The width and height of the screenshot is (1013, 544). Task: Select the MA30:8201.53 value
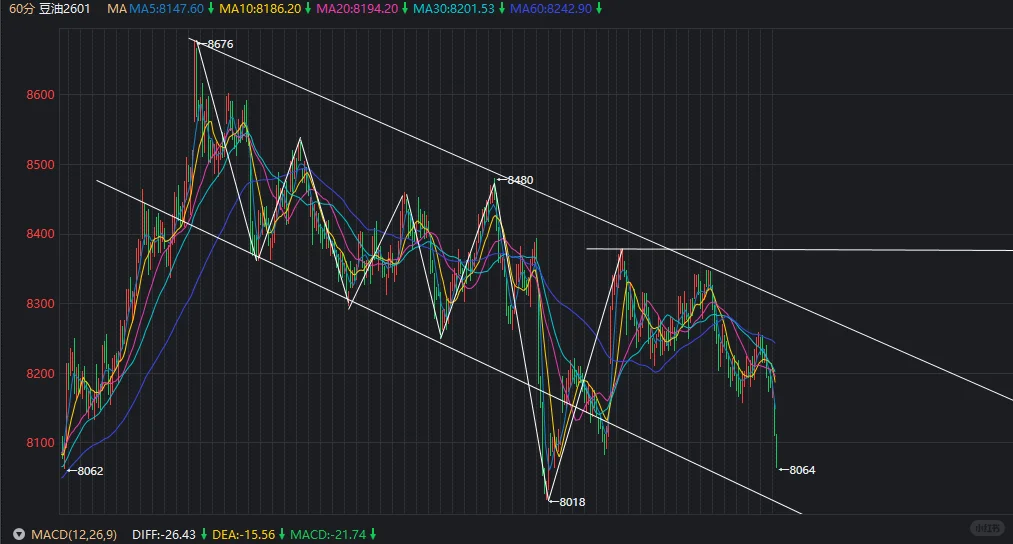click(x=454, y=8)
